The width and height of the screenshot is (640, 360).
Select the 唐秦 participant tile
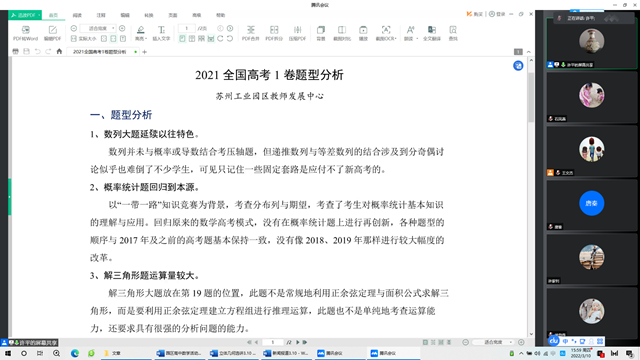[591, 206]
